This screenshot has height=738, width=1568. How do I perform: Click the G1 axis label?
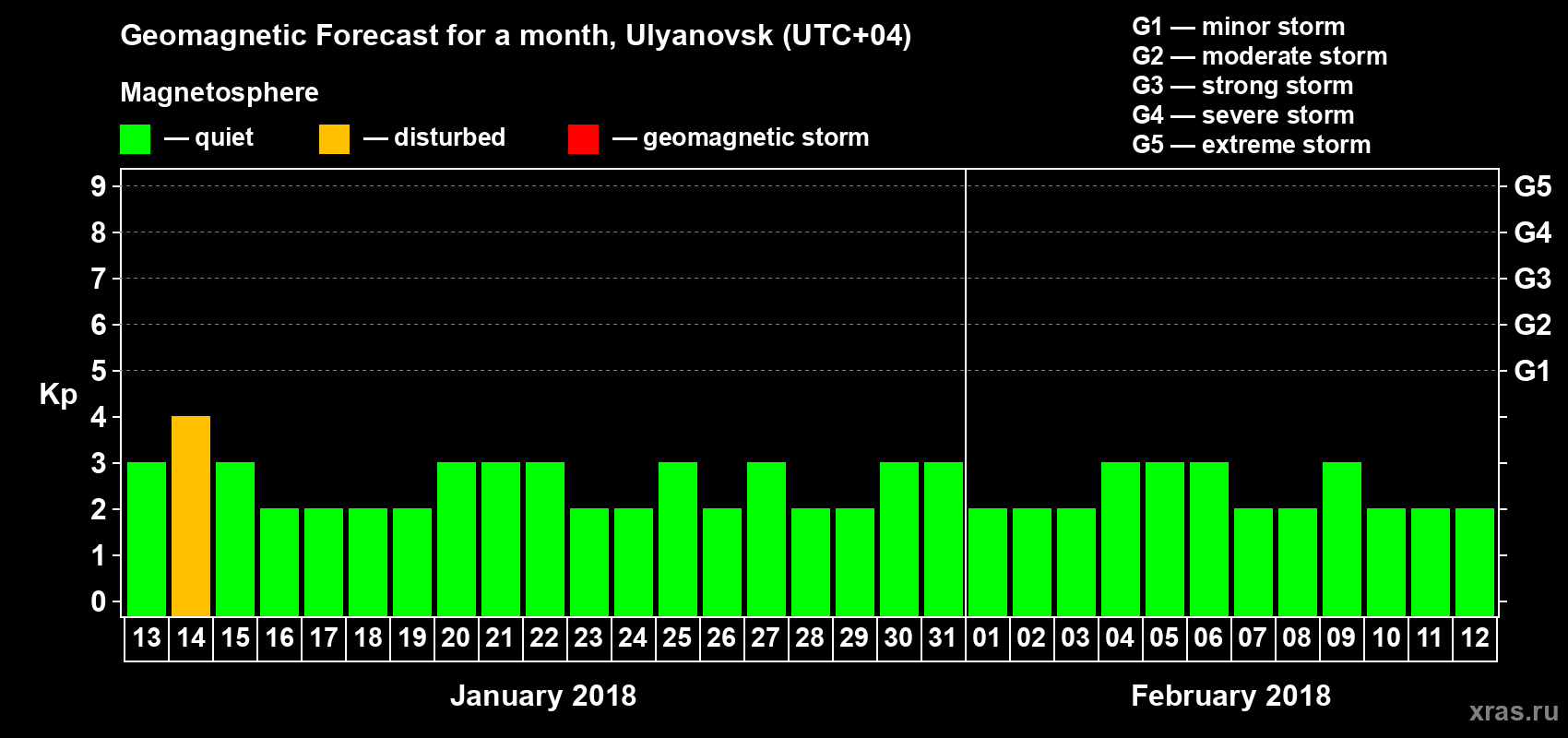pyautogui.click(x=1533, y=371)
